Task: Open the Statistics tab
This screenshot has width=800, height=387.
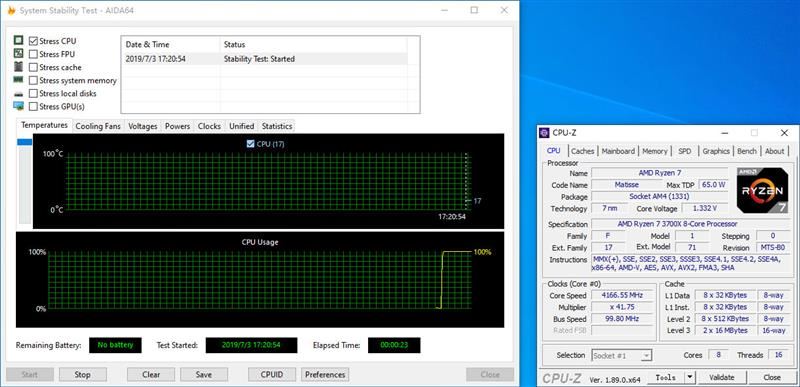Action: [x=277, y=126]
